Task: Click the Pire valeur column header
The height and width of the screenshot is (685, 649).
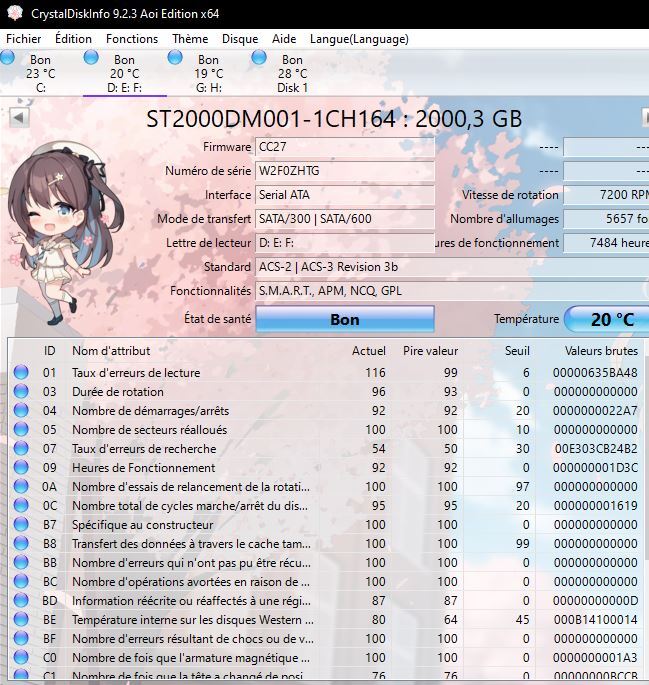Action: point(430,351)
